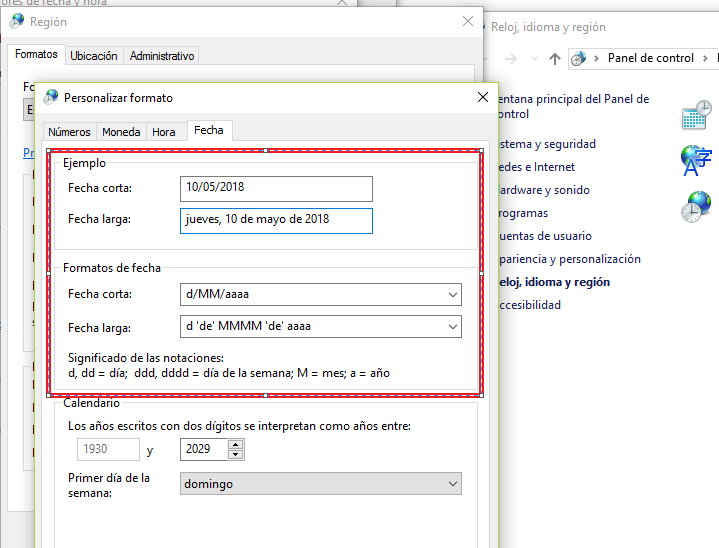The image size is (719, 548).
Task: Click the Date and Time clock-calendar icon
Action: click(x=696, y=115)
